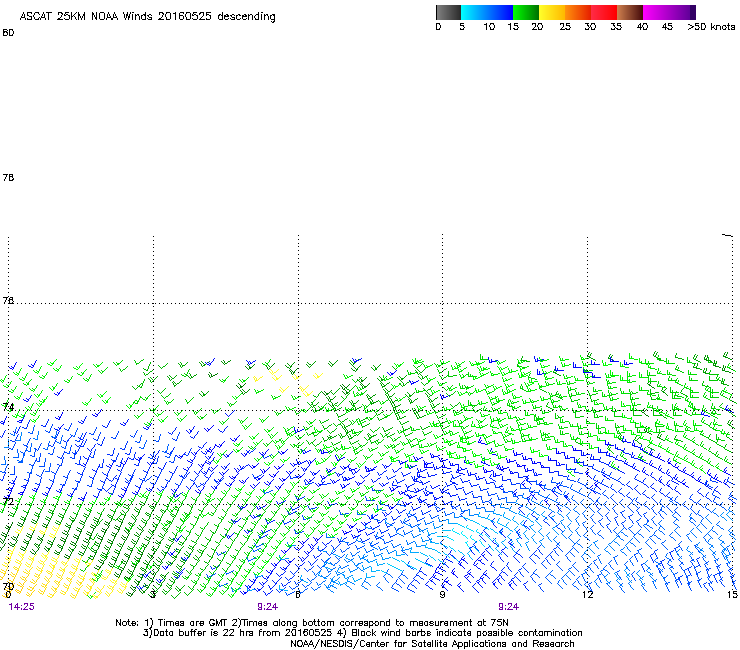
Task: Click the latitude axis label '74'
Action: click(8, 407)
